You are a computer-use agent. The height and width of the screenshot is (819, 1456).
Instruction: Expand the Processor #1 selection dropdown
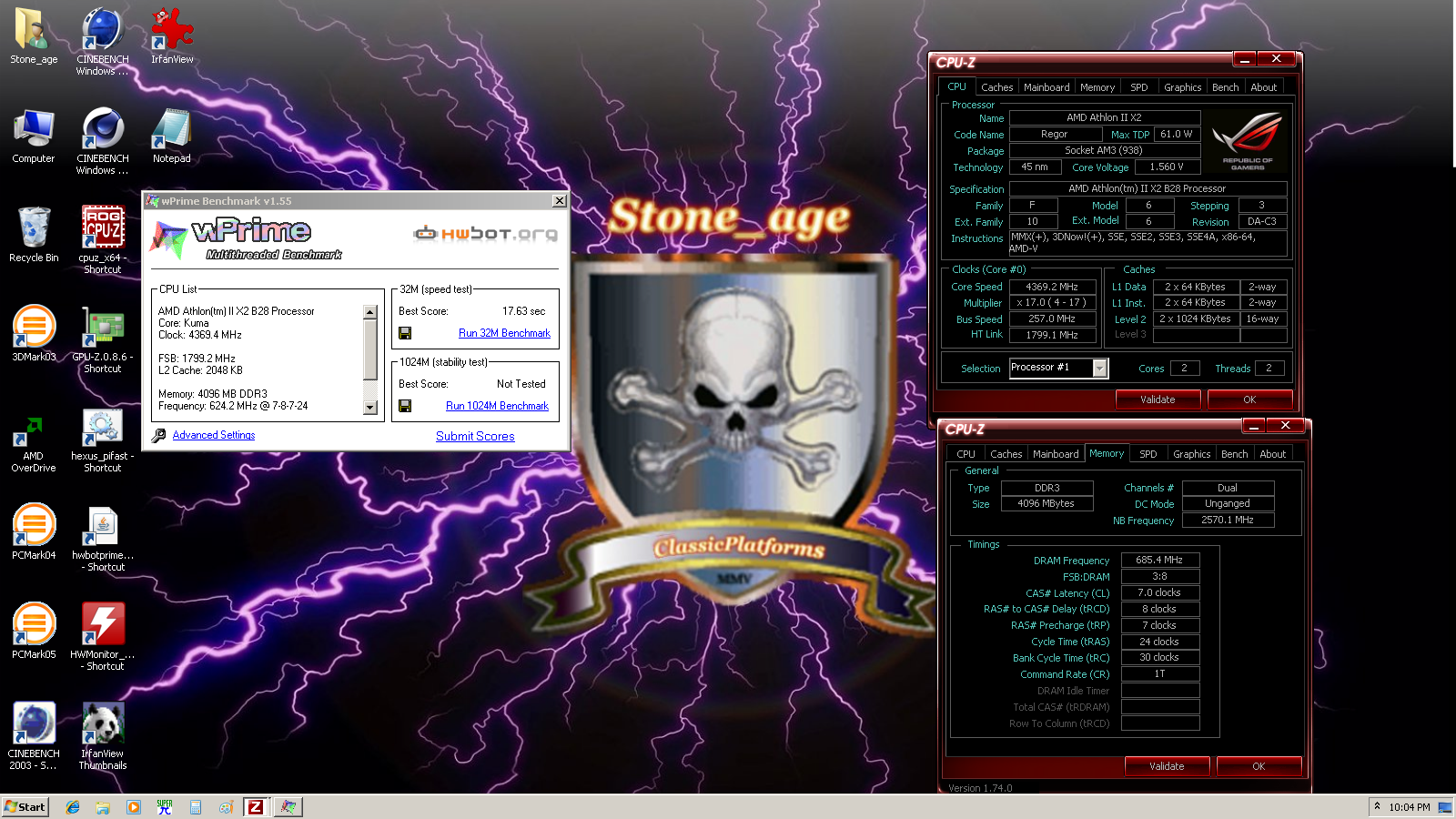[x=1100, y=368]
